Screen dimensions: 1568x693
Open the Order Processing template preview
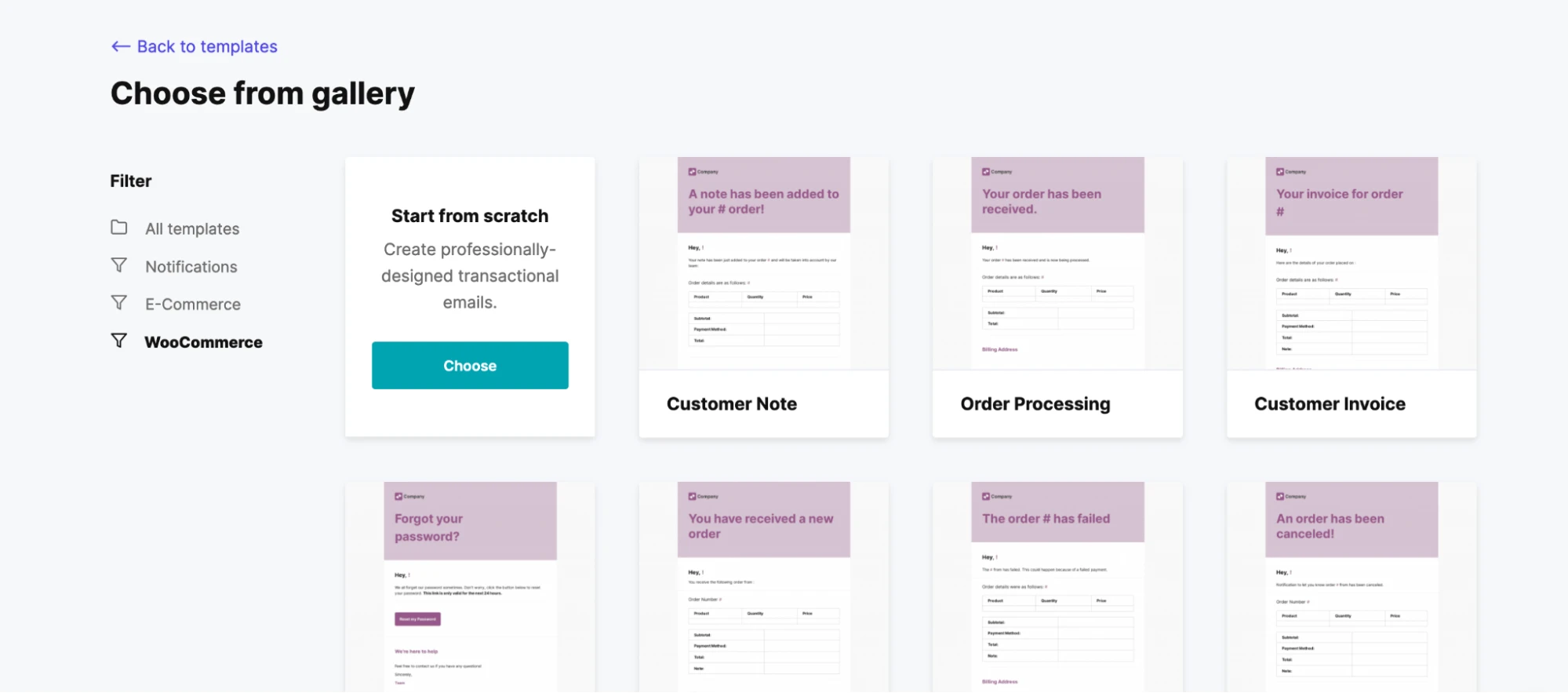(1057, 263)
